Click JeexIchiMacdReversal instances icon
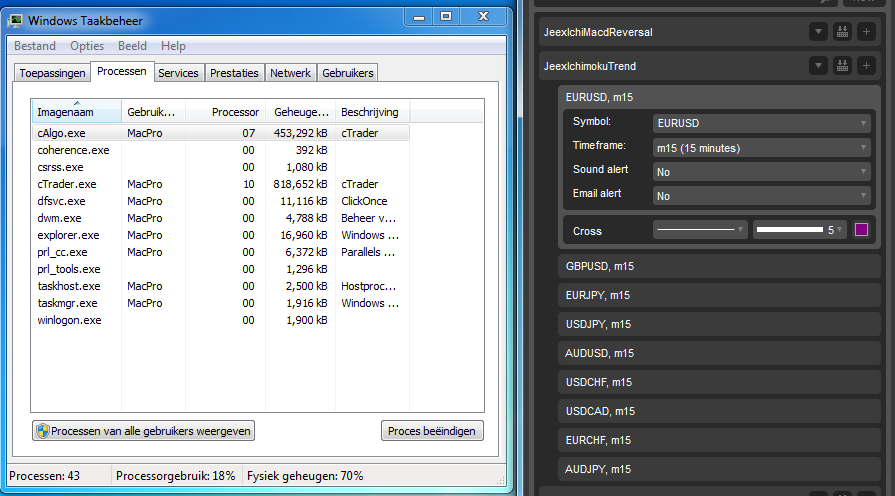Viewport: 895px width, 496px height. coord(842,32)
